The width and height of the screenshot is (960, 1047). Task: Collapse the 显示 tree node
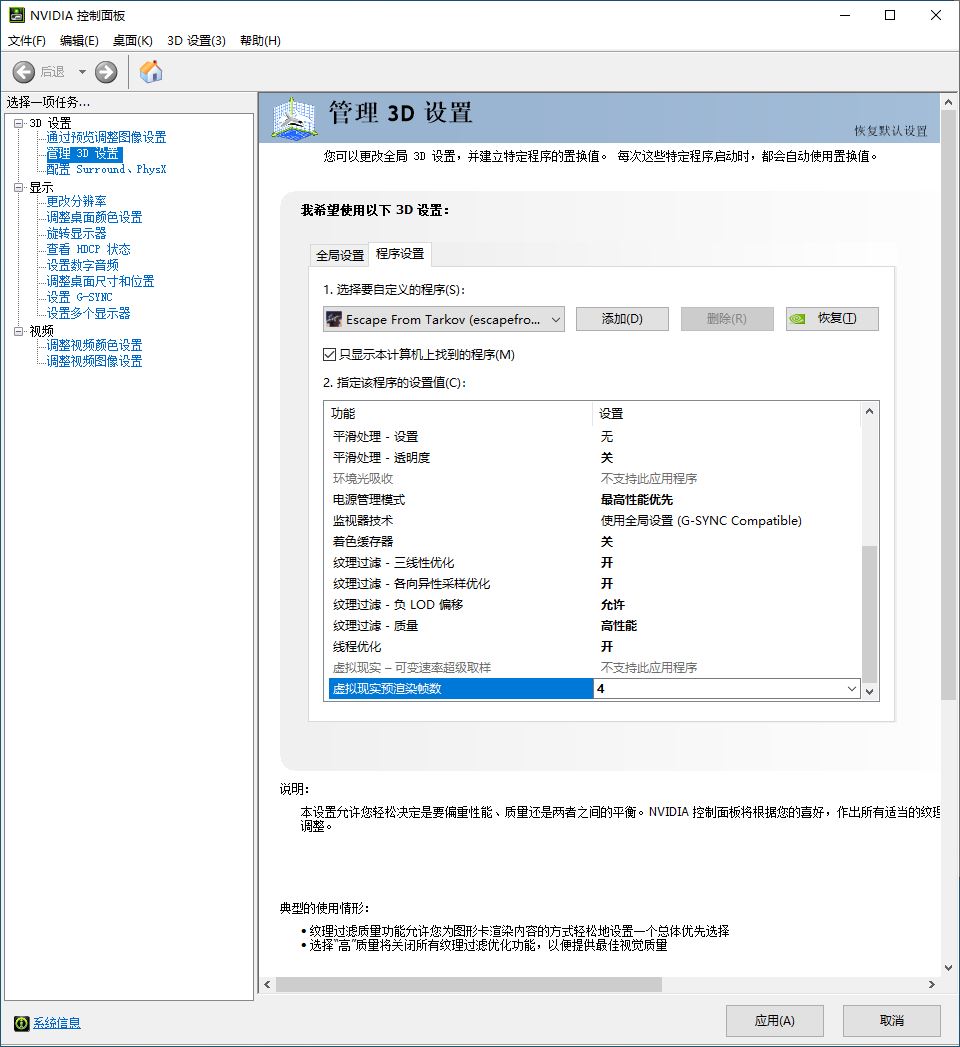pyautogui.click(x=18, y=187)
